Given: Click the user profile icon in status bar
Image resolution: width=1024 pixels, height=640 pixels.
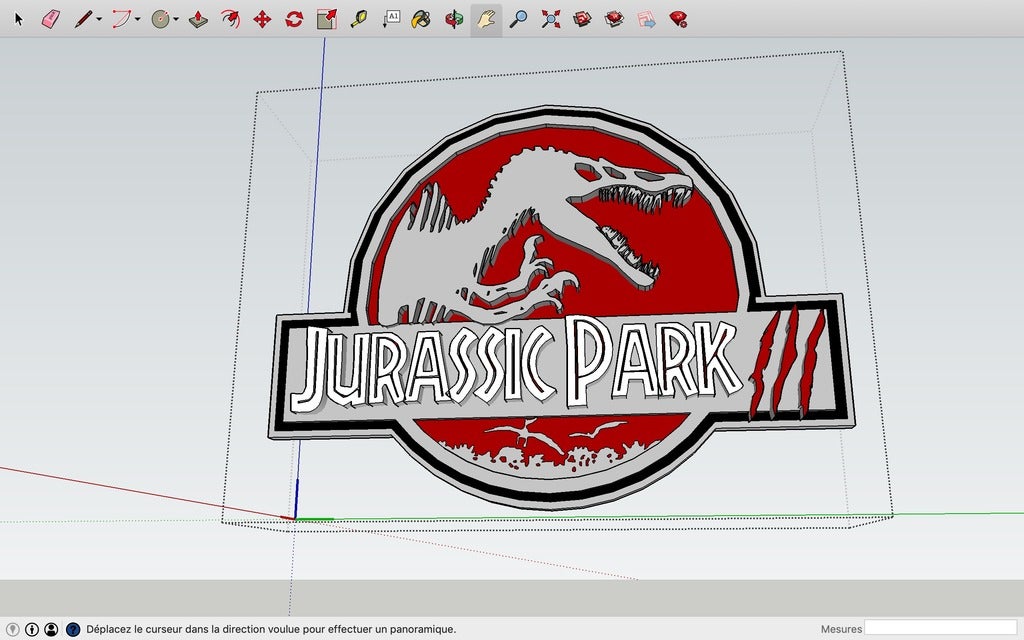Looking at the screenshot, I should [51, 629].
